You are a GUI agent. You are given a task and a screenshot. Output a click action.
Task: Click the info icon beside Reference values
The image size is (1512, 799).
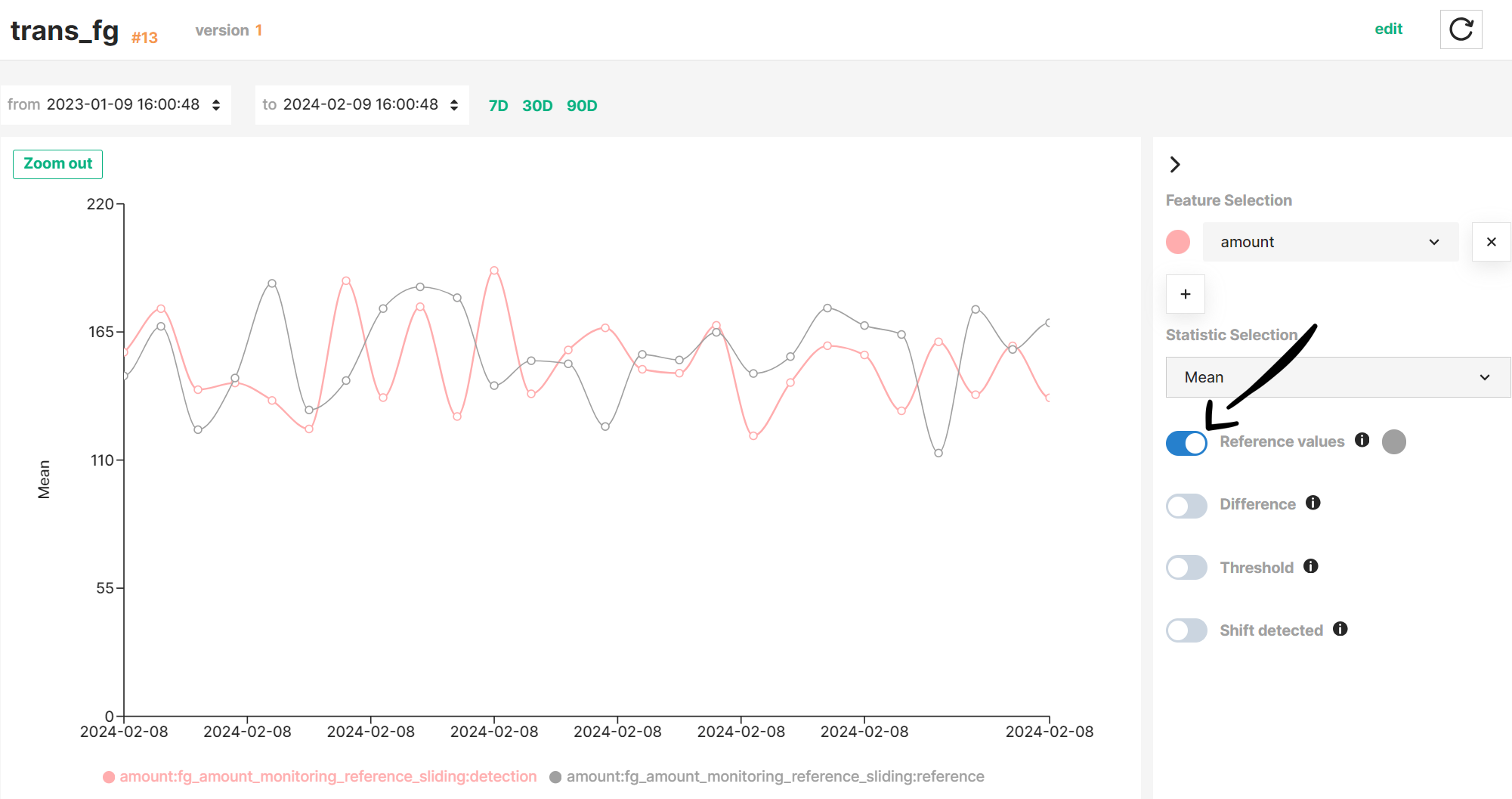(x=1362, y=440)
